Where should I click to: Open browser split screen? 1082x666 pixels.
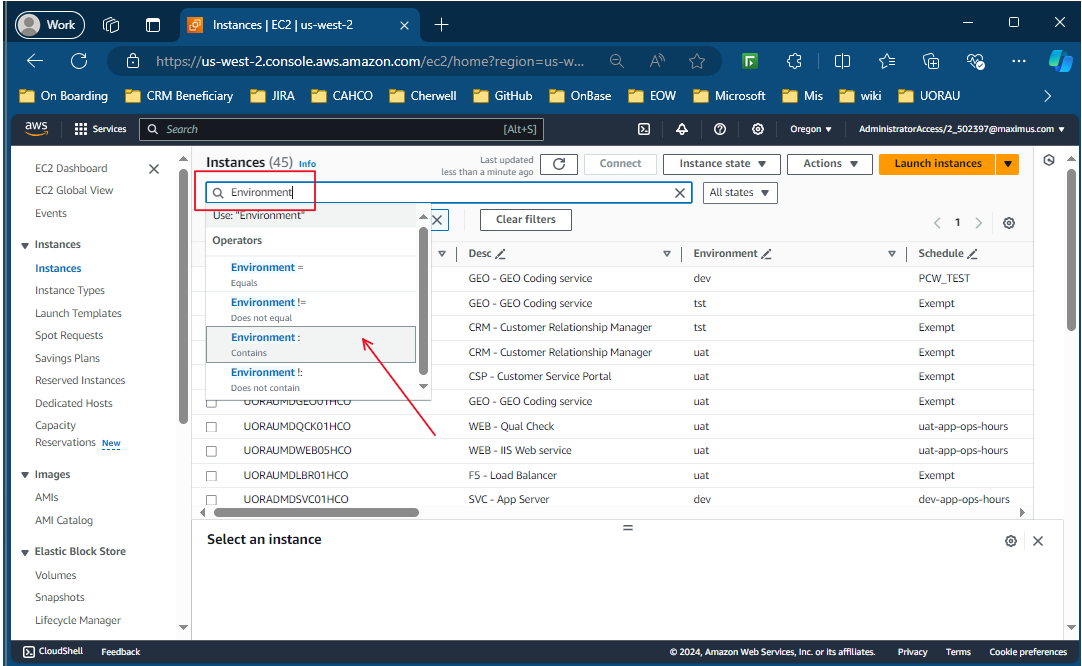coord(842,61)
